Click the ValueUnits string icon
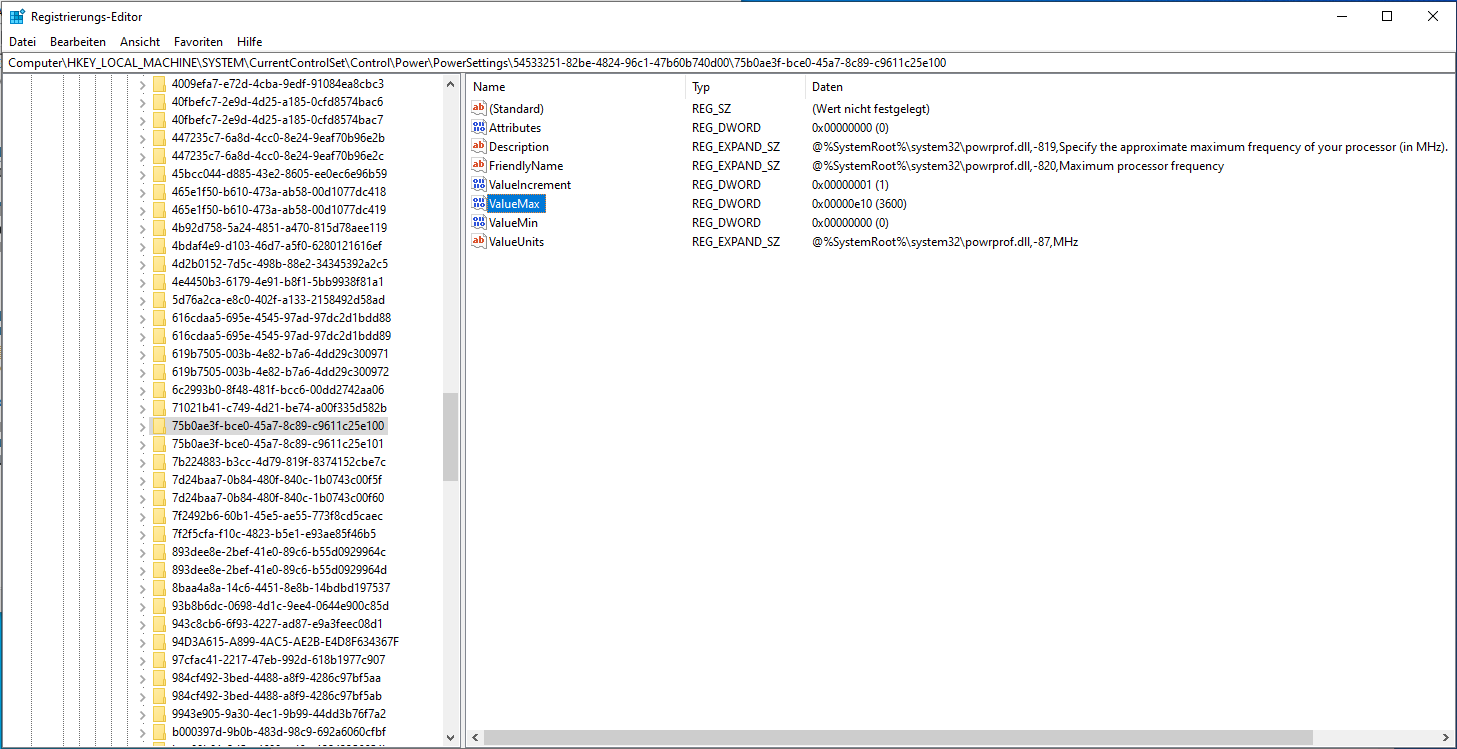The width and height of the screenshot is (1457, 749). tap(479, 241)
